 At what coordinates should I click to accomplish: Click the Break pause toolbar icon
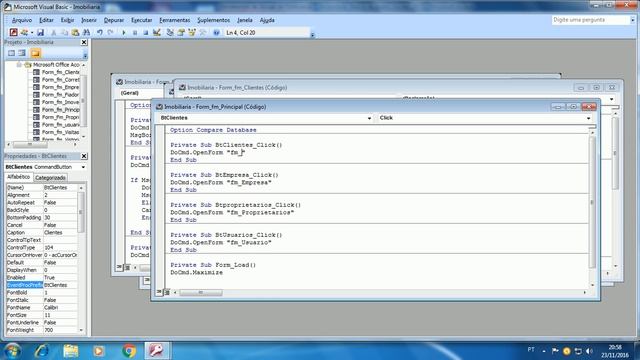135,32
